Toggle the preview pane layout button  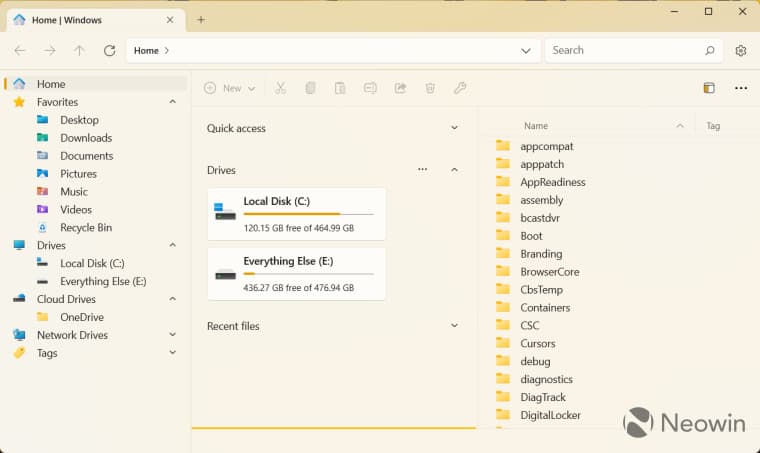709,88
